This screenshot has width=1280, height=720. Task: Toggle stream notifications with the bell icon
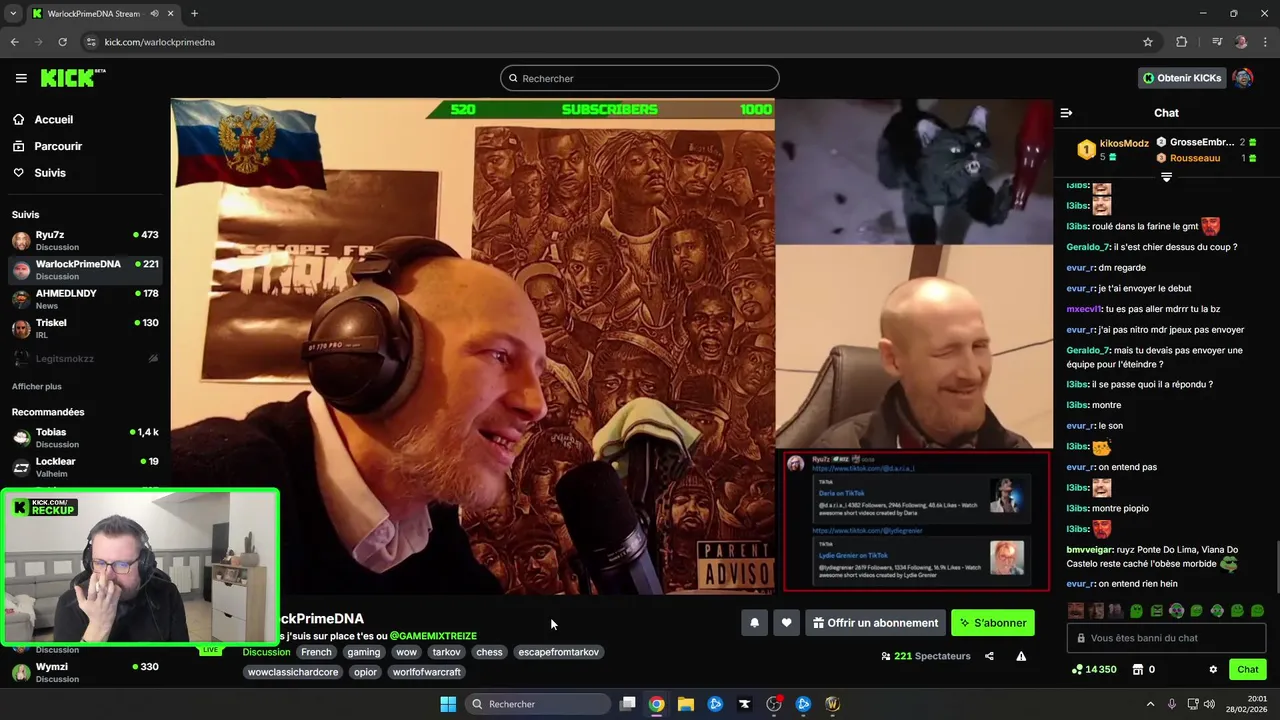[x=755, y=623]
